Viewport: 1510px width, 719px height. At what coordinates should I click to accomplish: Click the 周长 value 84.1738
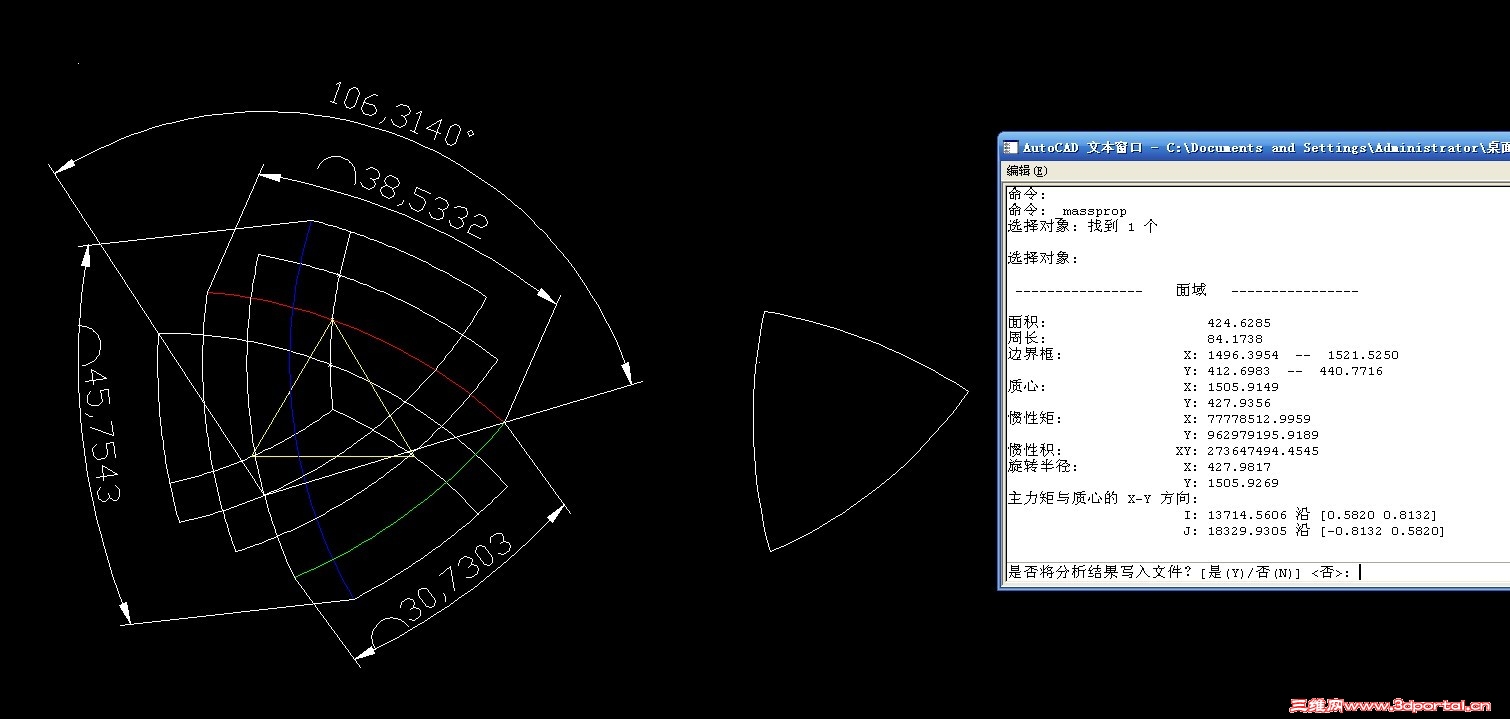1235,339
